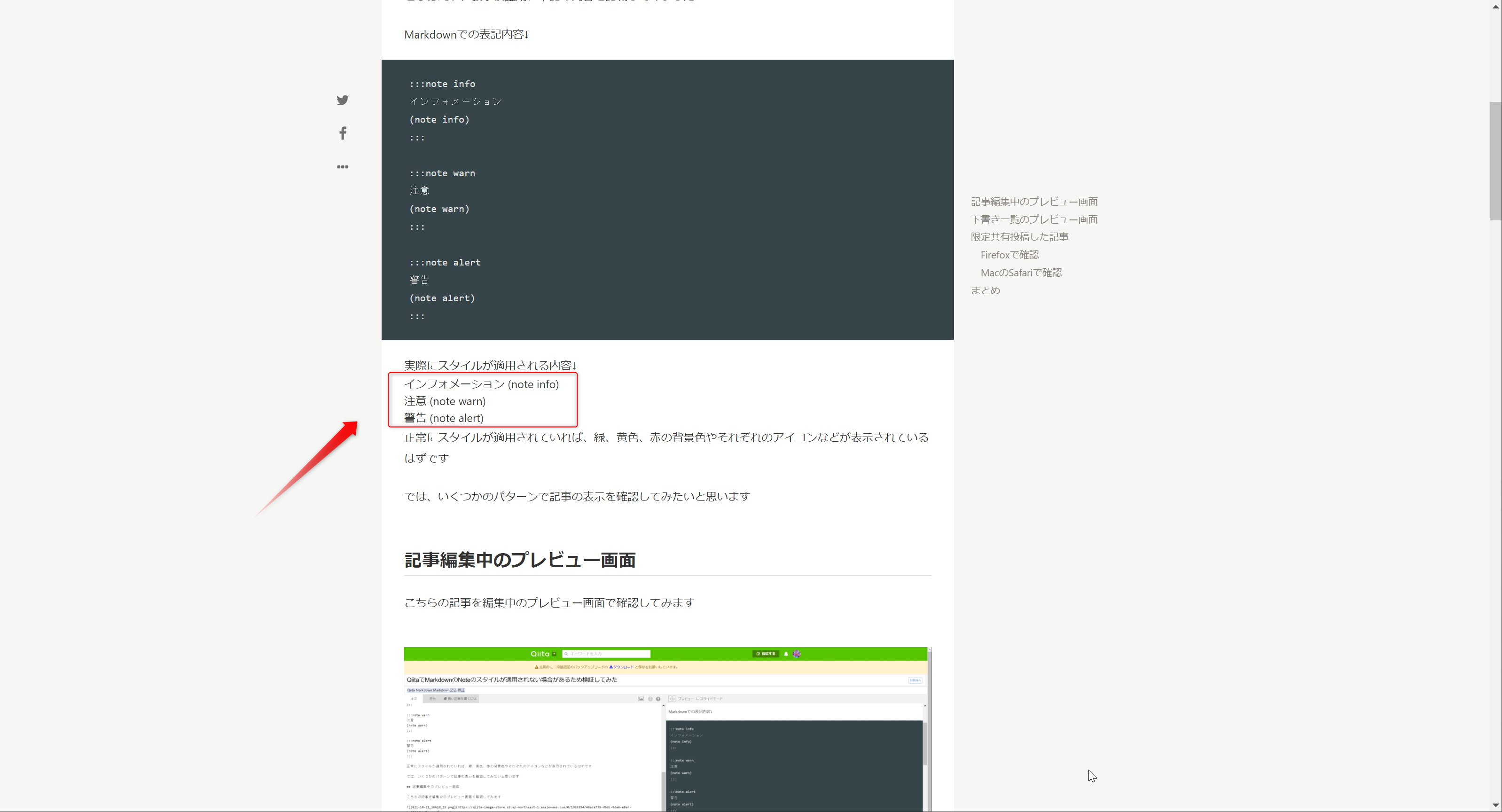Viewport: 1502px width, 812px height.
Task: Toggle スライドモード checkbox in embedded preview
Action: tap(697, 699)
